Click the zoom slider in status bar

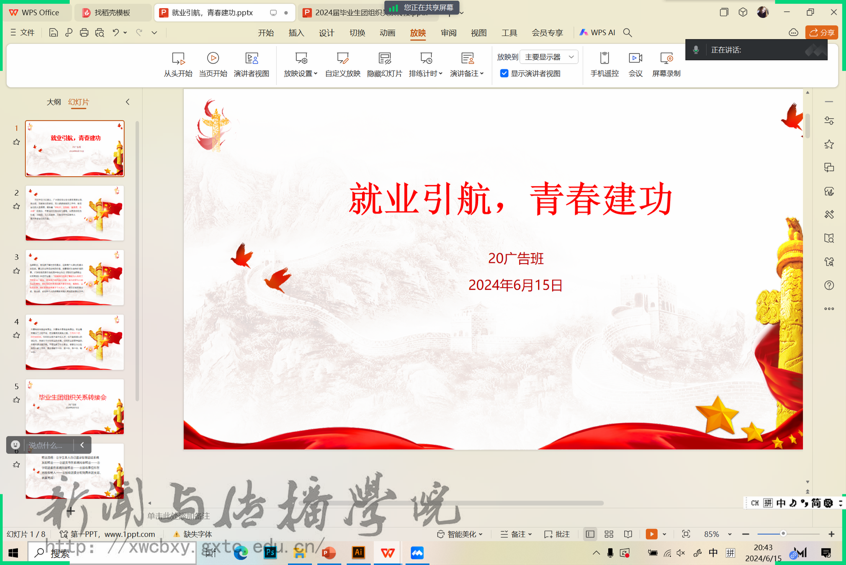783,535
